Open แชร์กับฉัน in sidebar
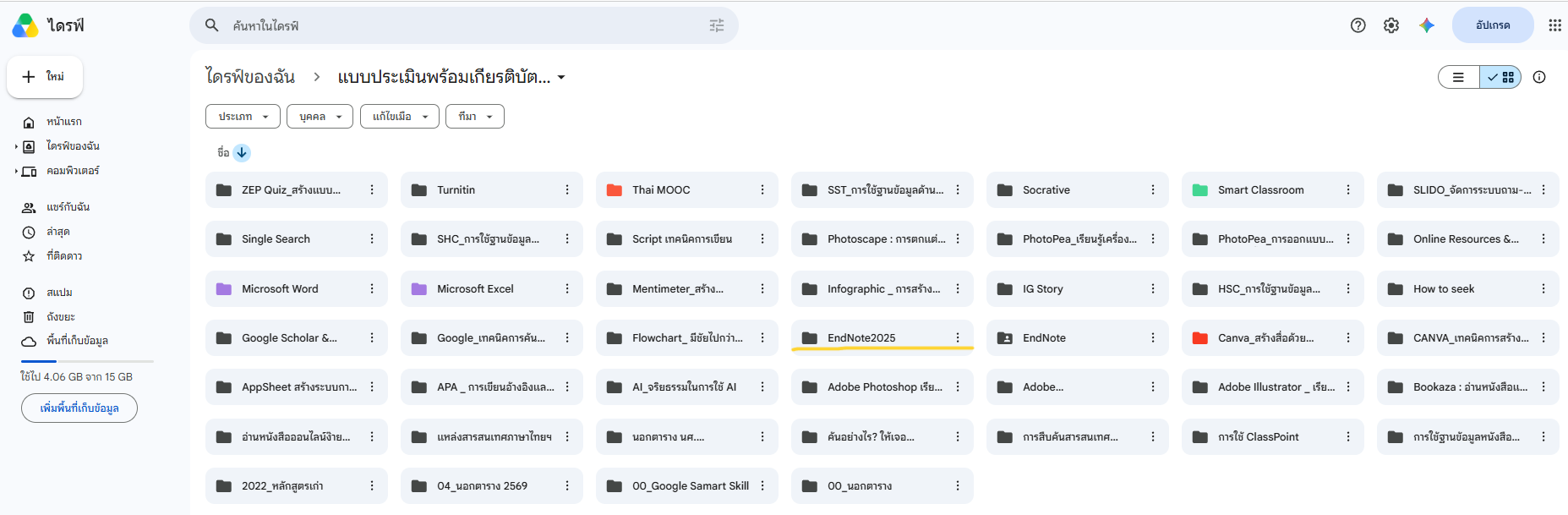Image resolution: width=1568 pixels, height=515 pixels. point(68,207)
